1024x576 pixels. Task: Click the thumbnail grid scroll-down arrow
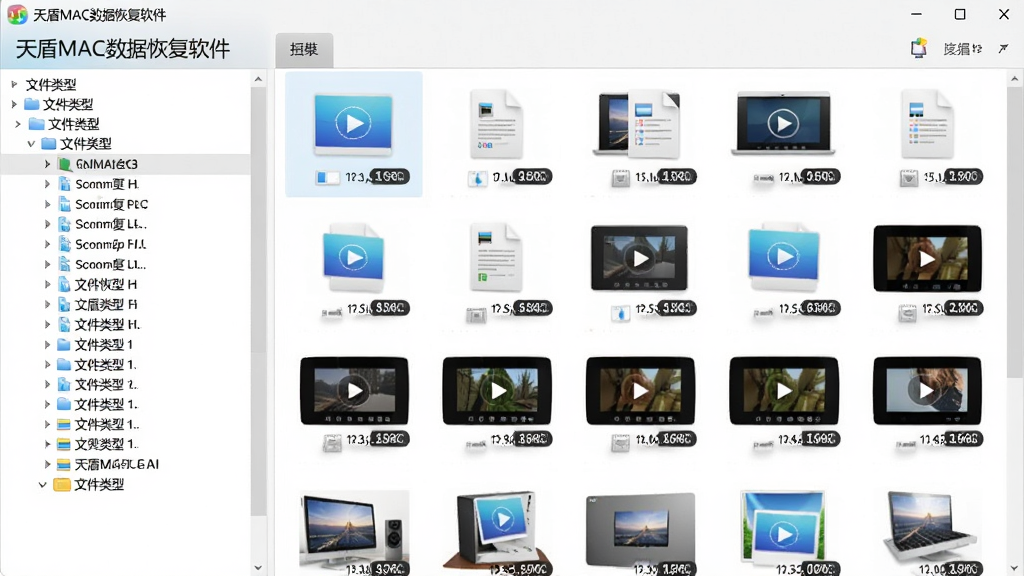point(1014,568)
